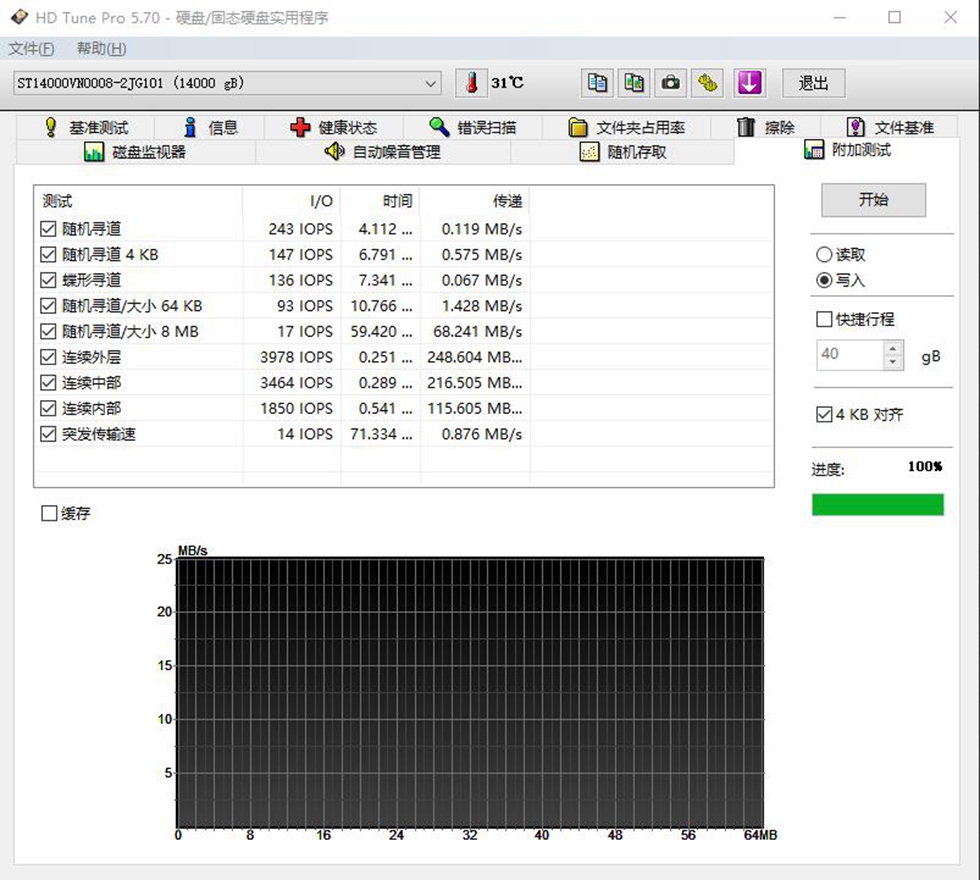Switch to the 基准测试 tab
Viewport: 980px width, 880px height.
(86, 128)
